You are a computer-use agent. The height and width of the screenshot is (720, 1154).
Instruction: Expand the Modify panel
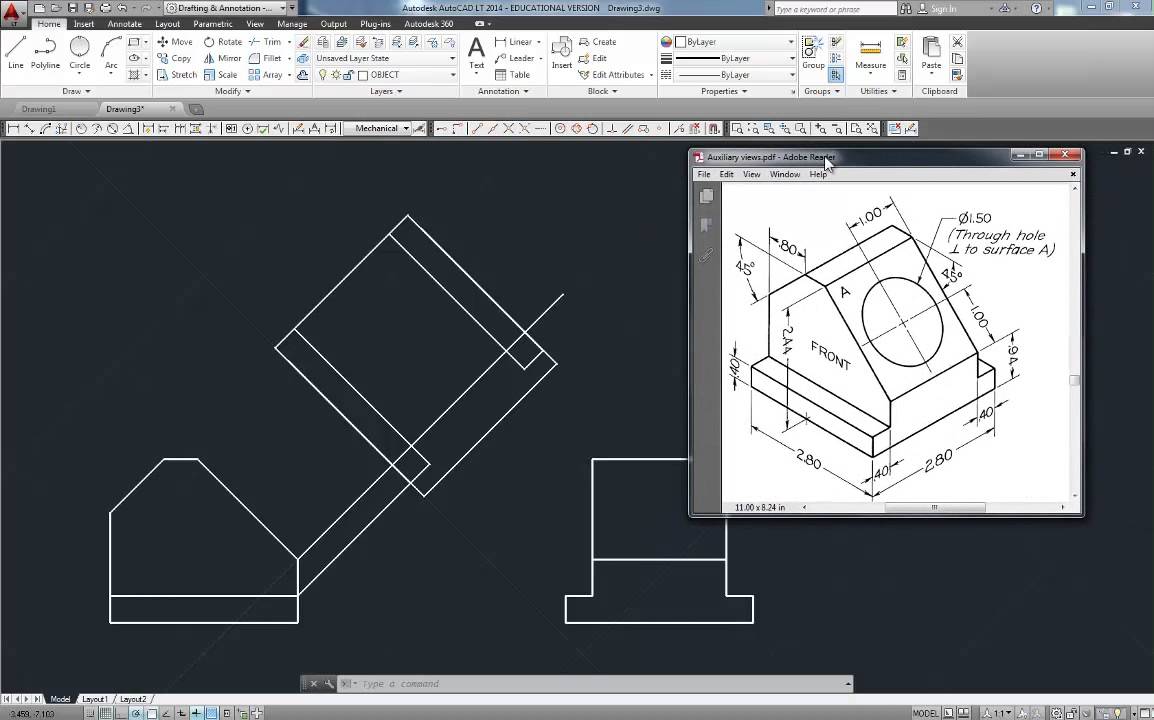[x=233, y=91]
